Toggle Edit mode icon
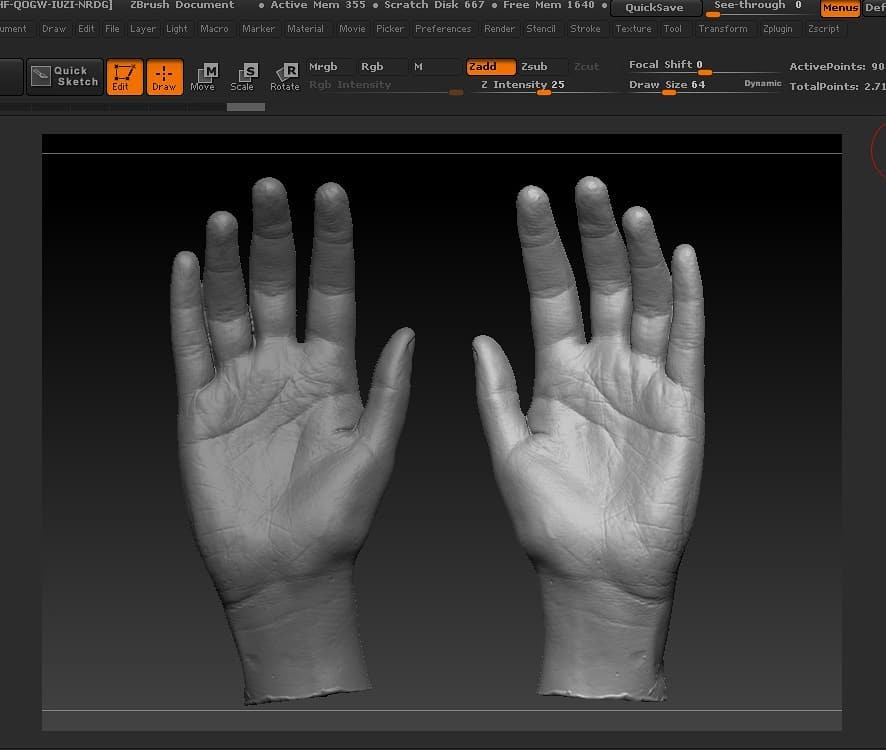This screenshot has width=886, height=750. tap(124, 77)
